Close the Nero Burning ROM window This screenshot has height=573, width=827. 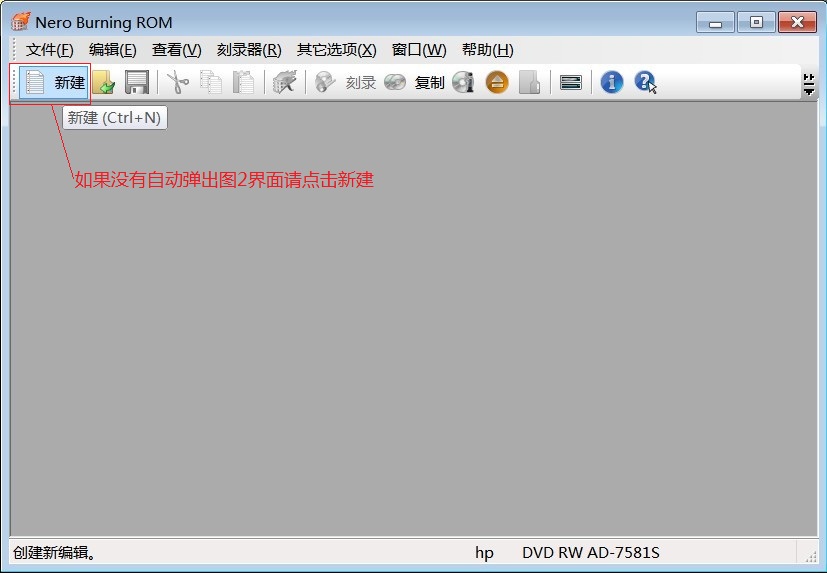click(x=797, y=23)
